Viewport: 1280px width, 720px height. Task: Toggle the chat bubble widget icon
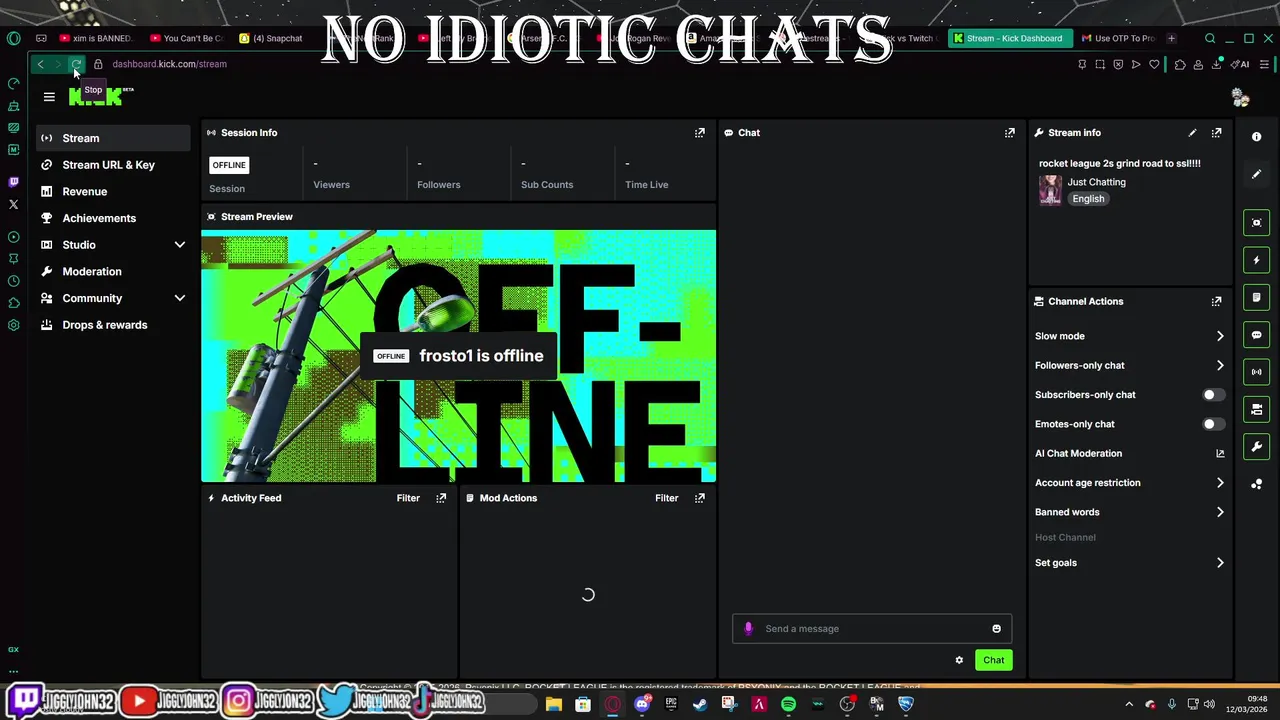tap(1257, 335)
